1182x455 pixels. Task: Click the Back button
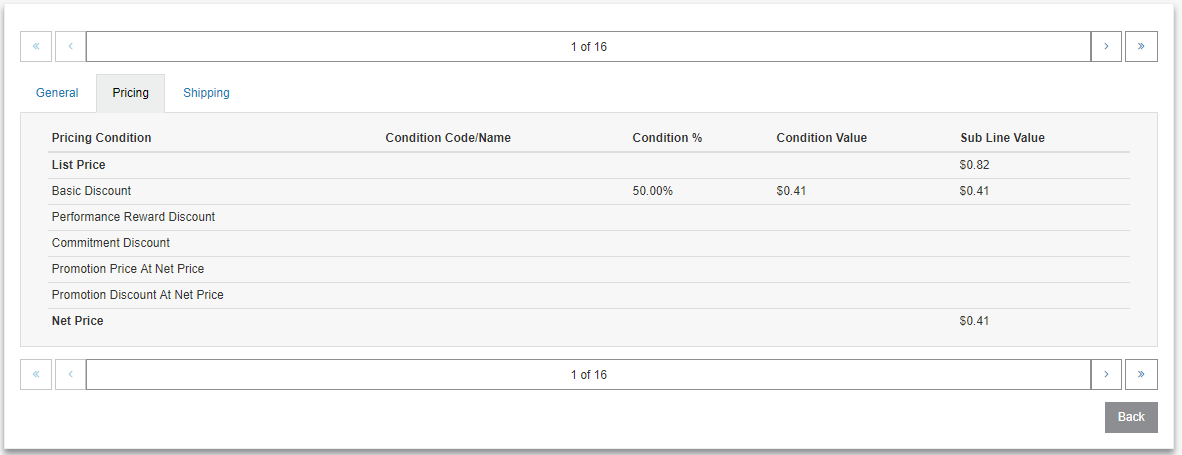tap(1131, 417)
